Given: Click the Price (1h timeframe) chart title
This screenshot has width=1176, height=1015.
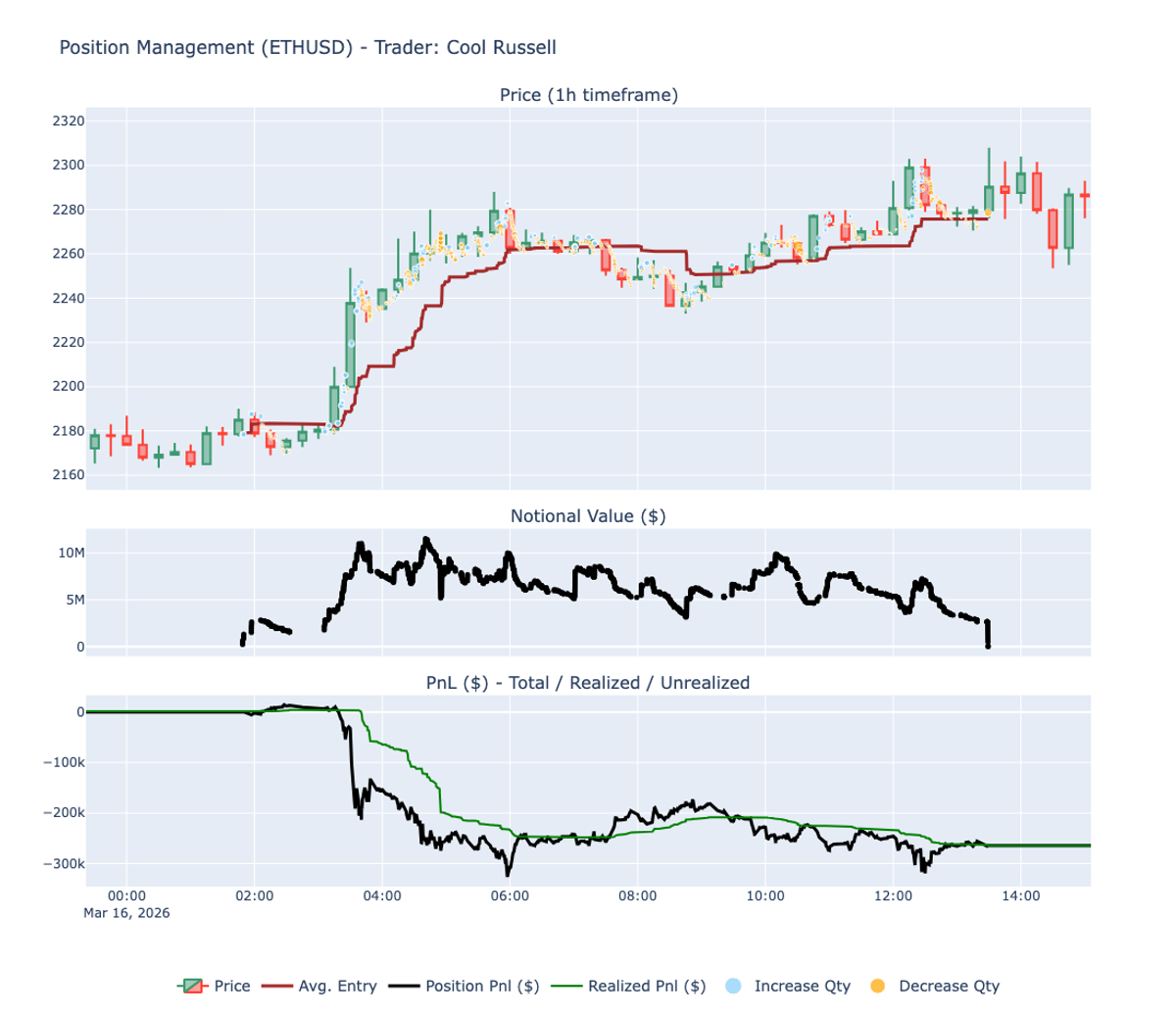Looking at the screenshot, I should (x=587, y=96).
